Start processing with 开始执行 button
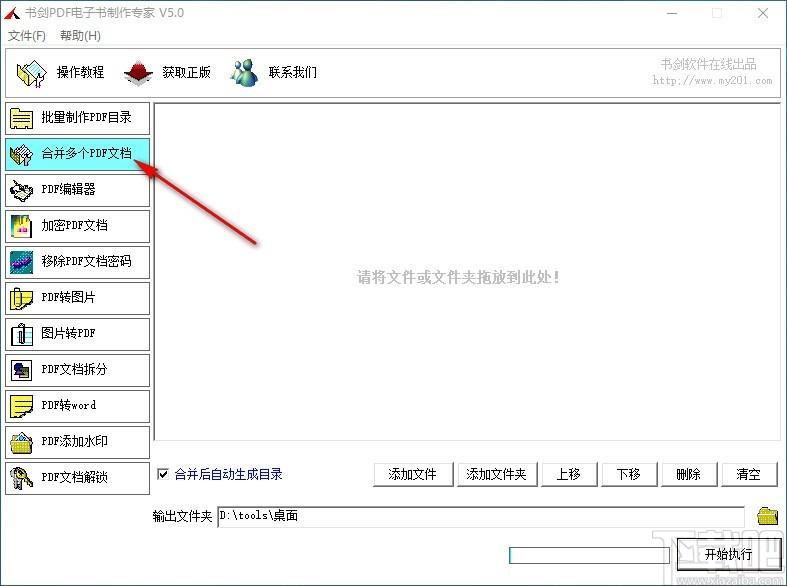 [729, 554]
